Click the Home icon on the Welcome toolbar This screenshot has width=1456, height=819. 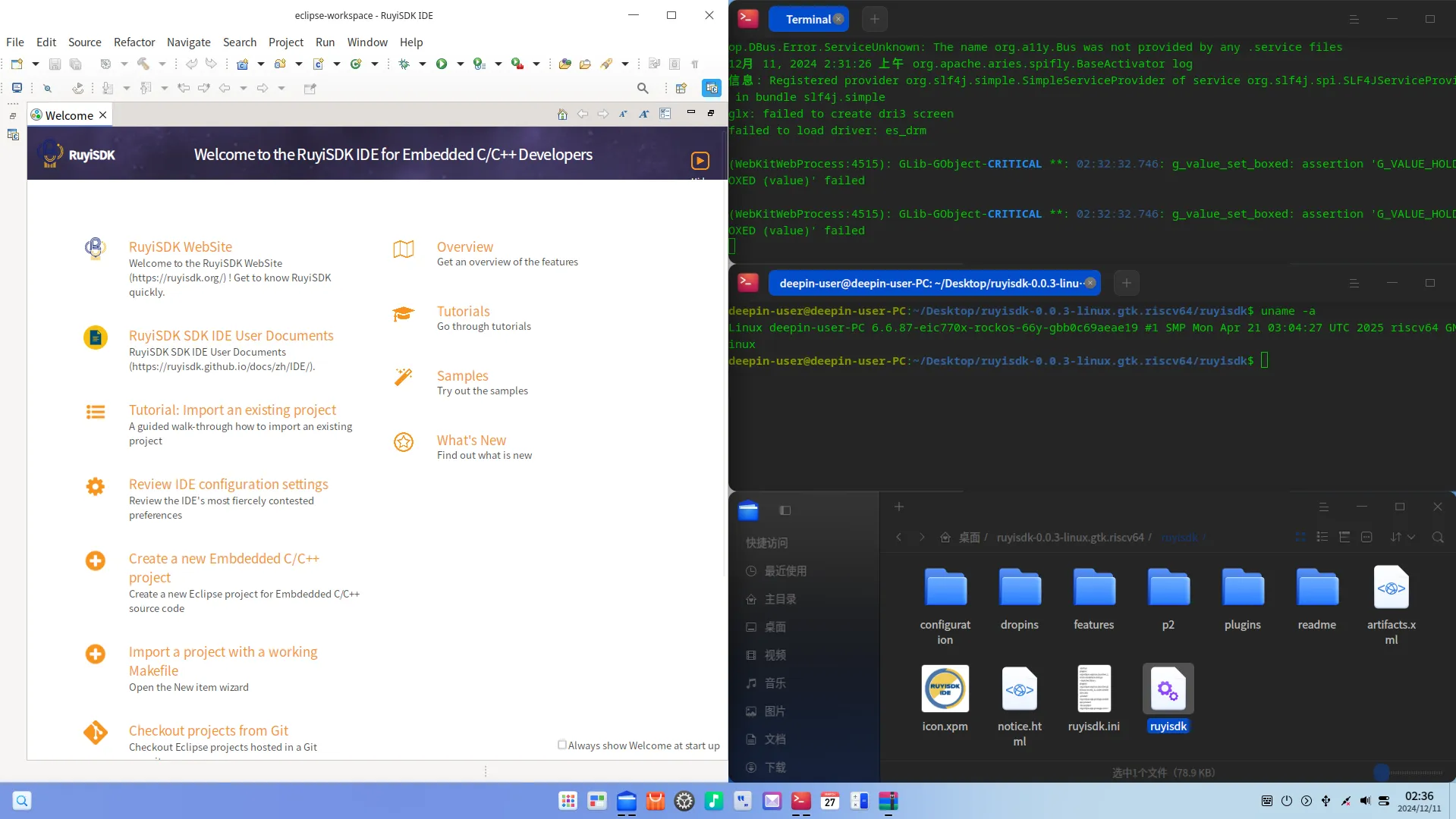click(562, 114)
